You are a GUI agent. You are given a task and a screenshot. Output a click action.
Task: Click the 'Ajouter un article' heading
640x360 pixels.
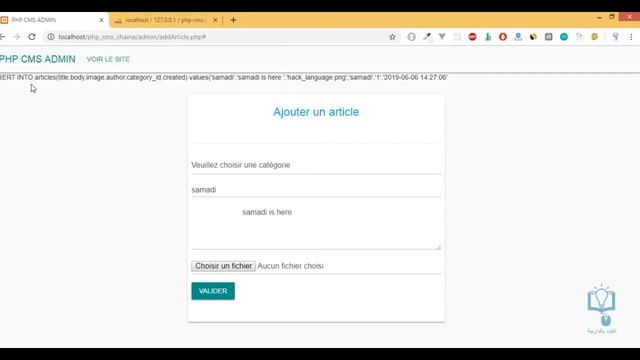[x=316, y=112]
